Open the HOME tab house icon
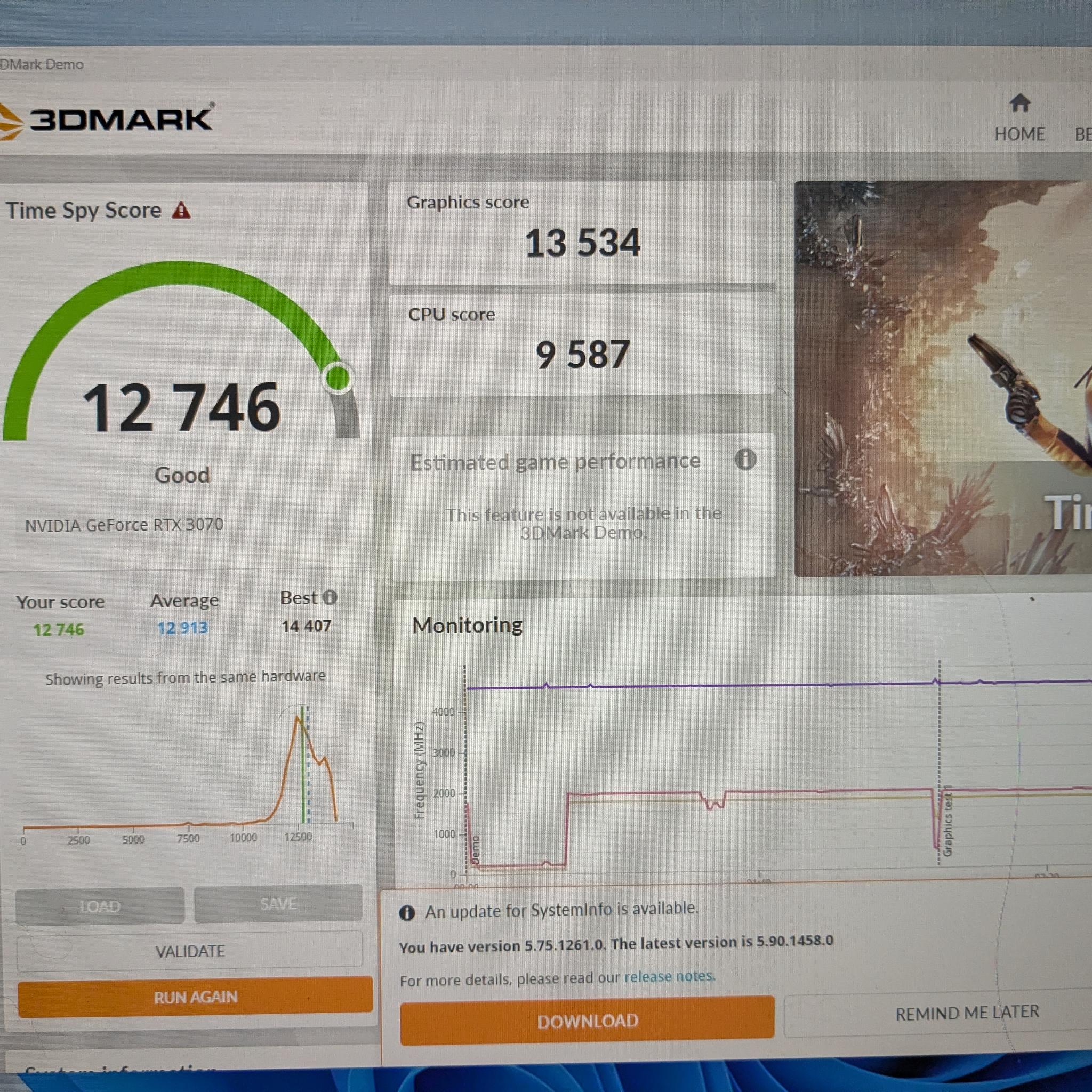The image size is (1092, 1092). click(1019, 103)
